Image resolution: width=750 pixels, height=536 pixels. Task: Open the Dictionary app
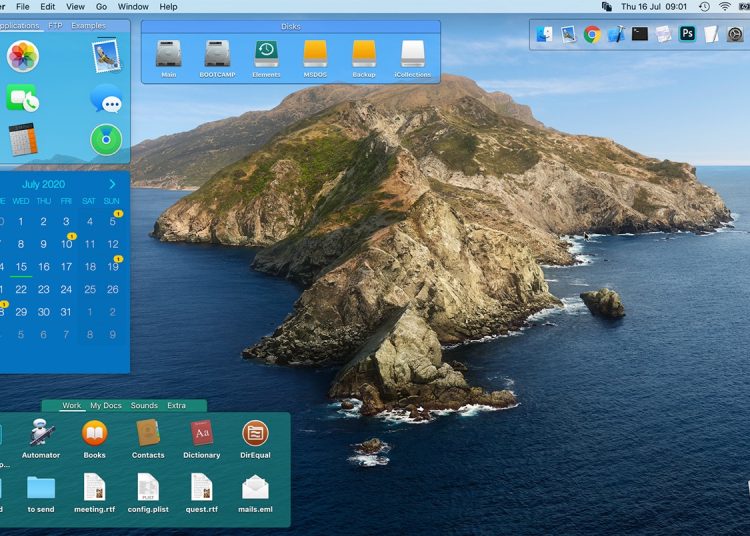pyautogui.click(x=202, y=434)
